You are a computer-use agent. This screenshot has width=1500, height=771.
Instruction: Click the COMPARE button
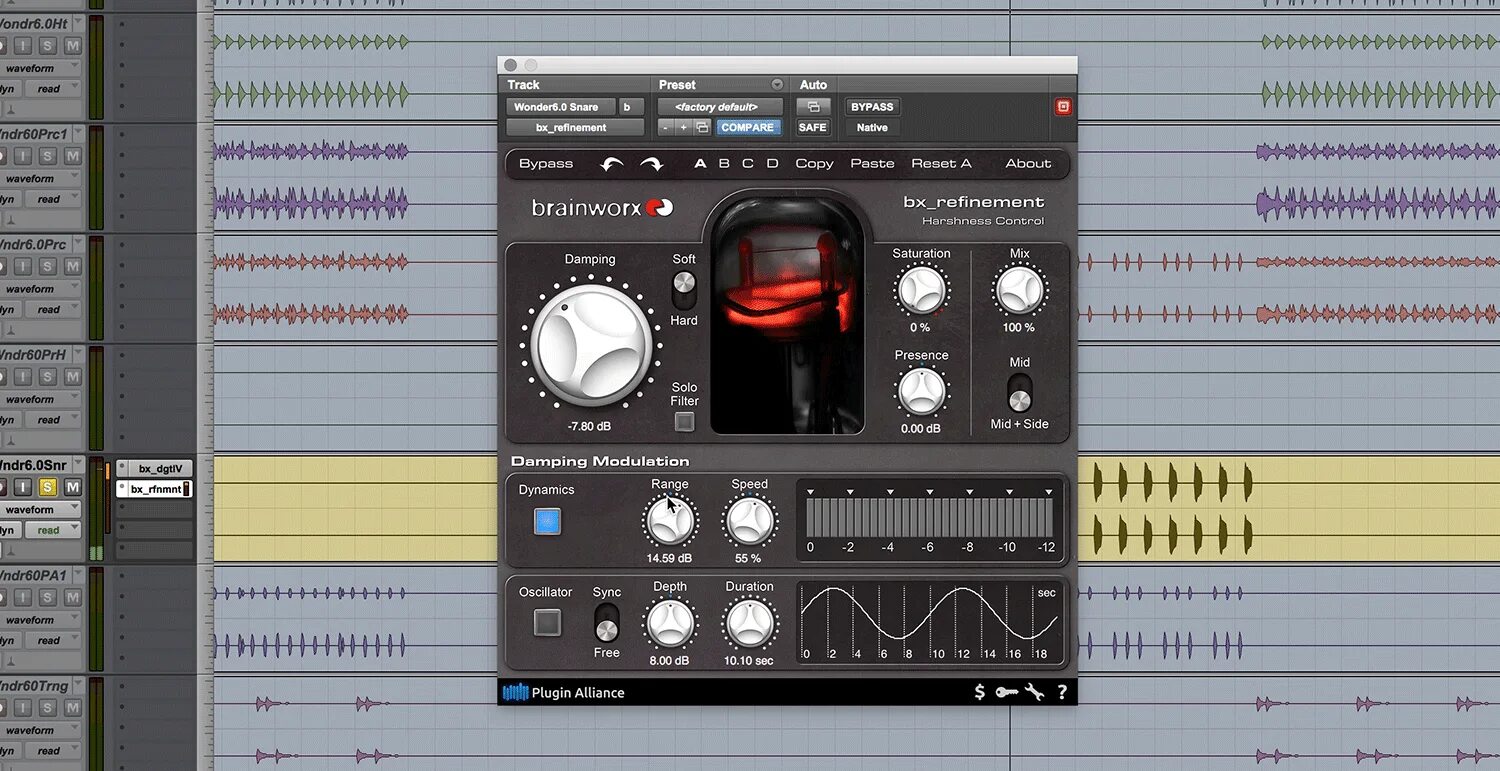click(748, 128)
